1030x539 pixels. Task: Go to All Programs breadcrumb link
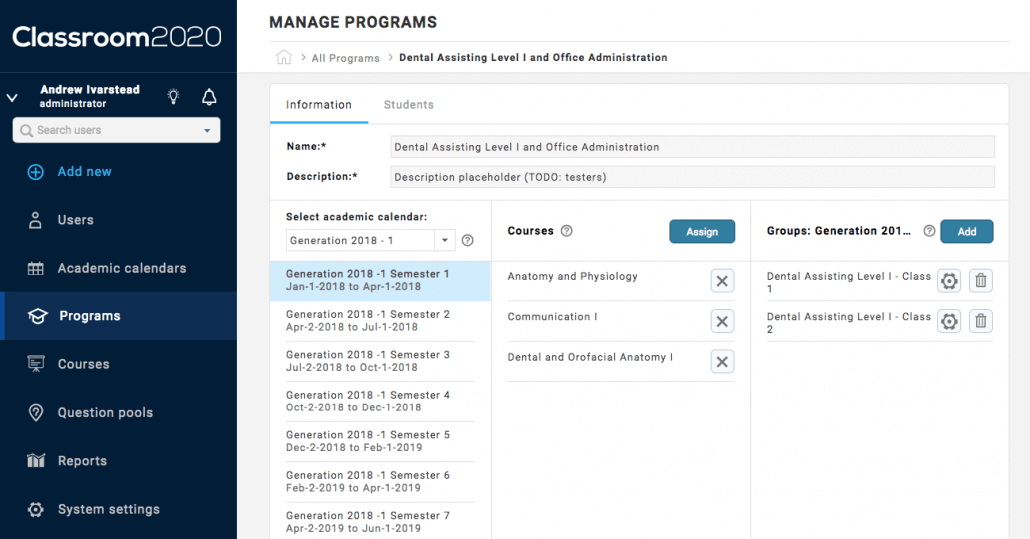(345, 58)
